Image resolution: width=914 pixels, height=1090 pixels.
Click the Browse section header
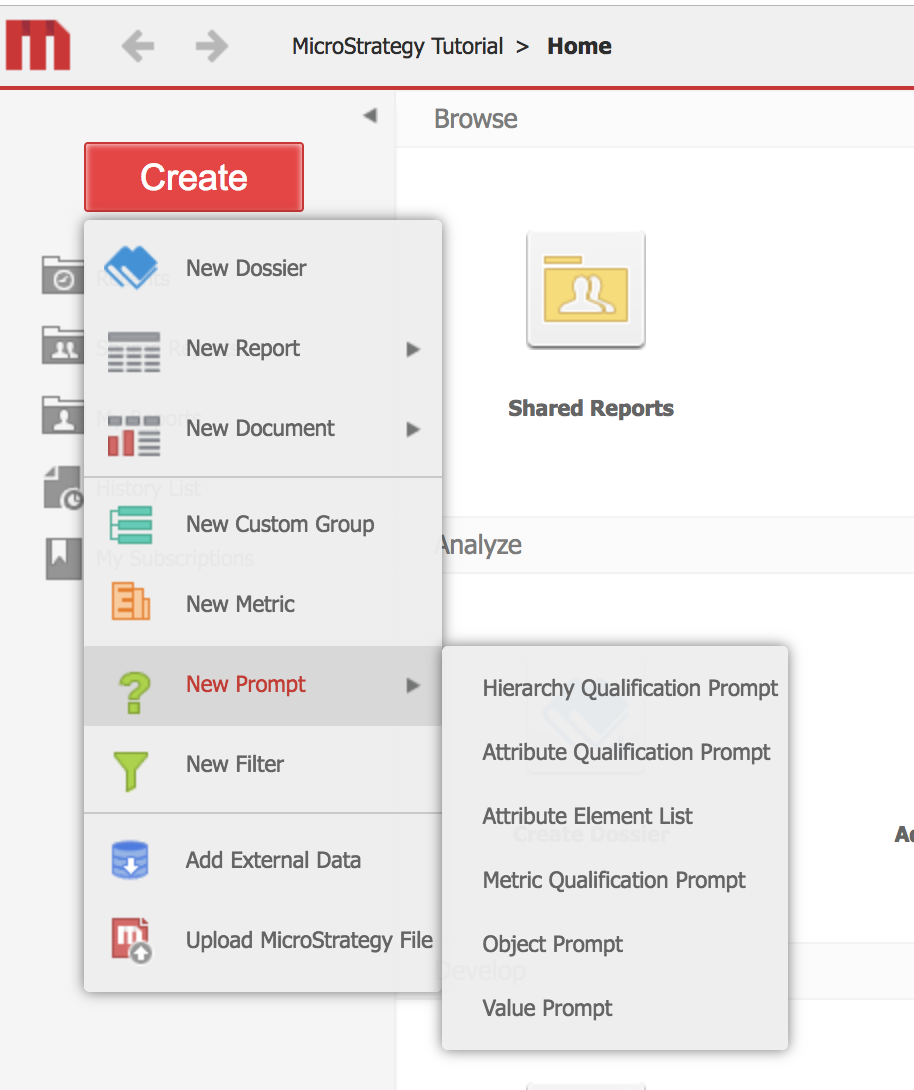pyautogui.click(x=475, y=119)
